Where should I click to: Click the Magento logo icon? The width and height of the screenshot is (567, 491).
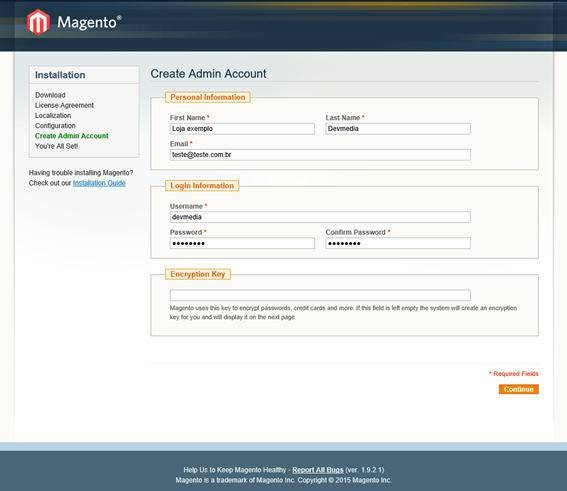tap(38, 22)
